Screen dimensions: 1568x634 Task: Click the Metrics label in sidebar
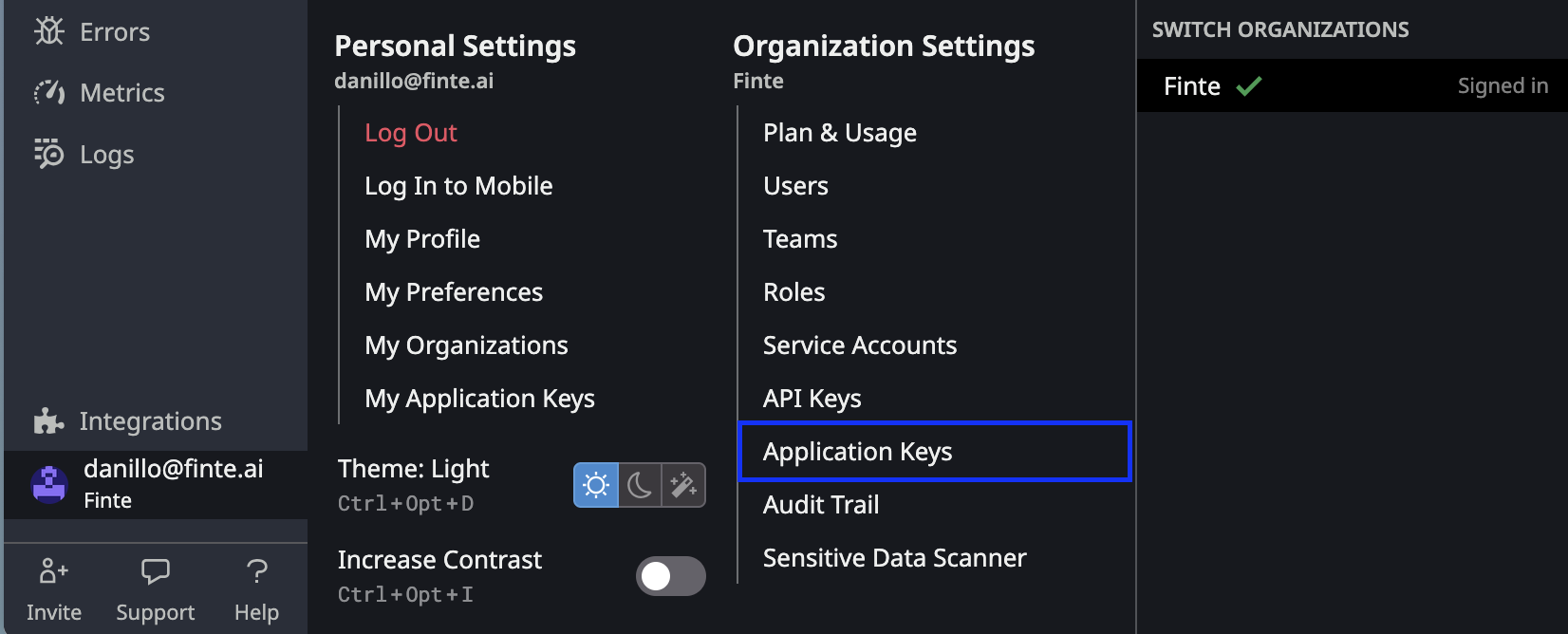[122, 93]
